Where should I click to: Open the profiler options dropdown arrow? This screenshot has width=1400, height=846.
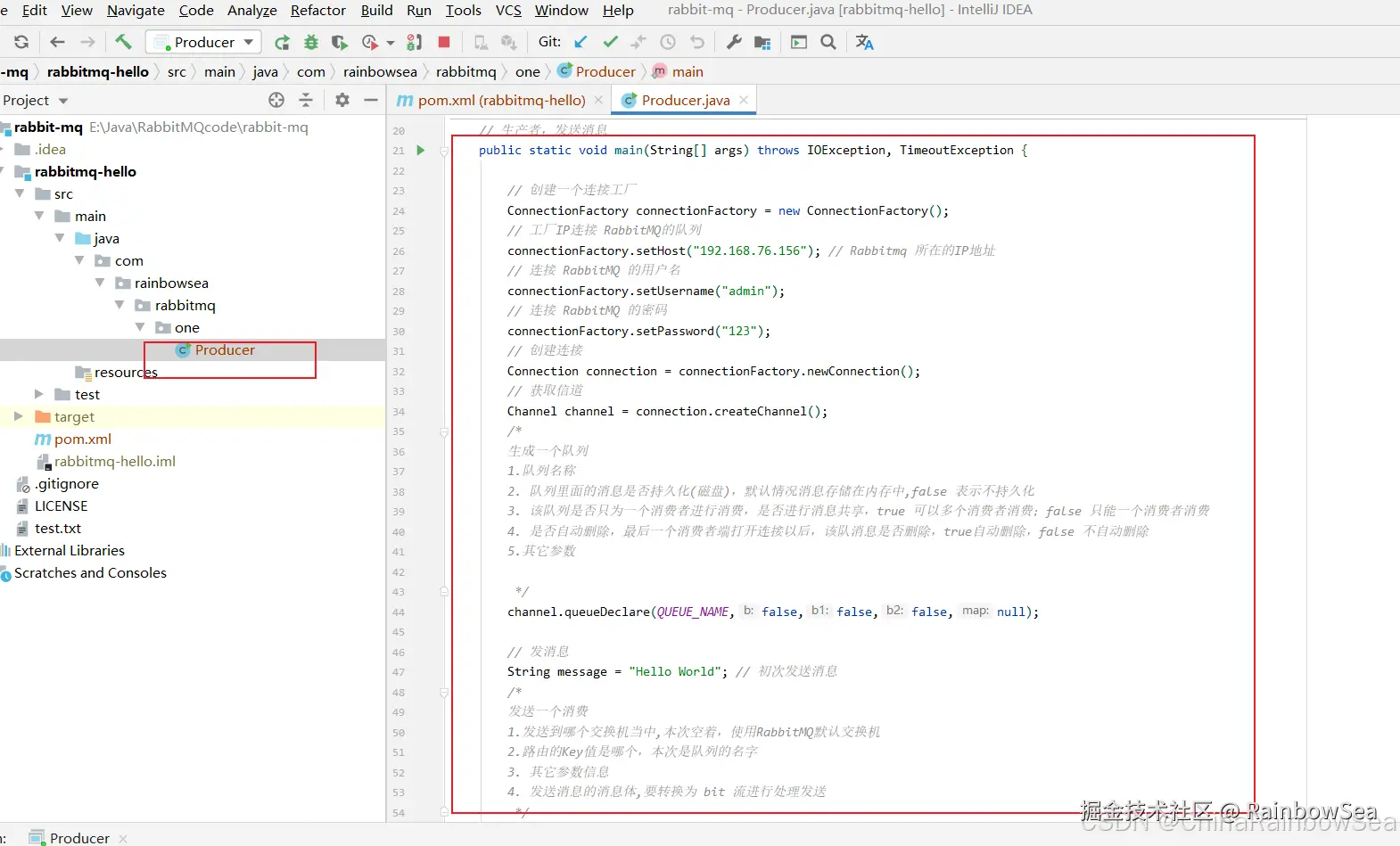tap(391, 42)
